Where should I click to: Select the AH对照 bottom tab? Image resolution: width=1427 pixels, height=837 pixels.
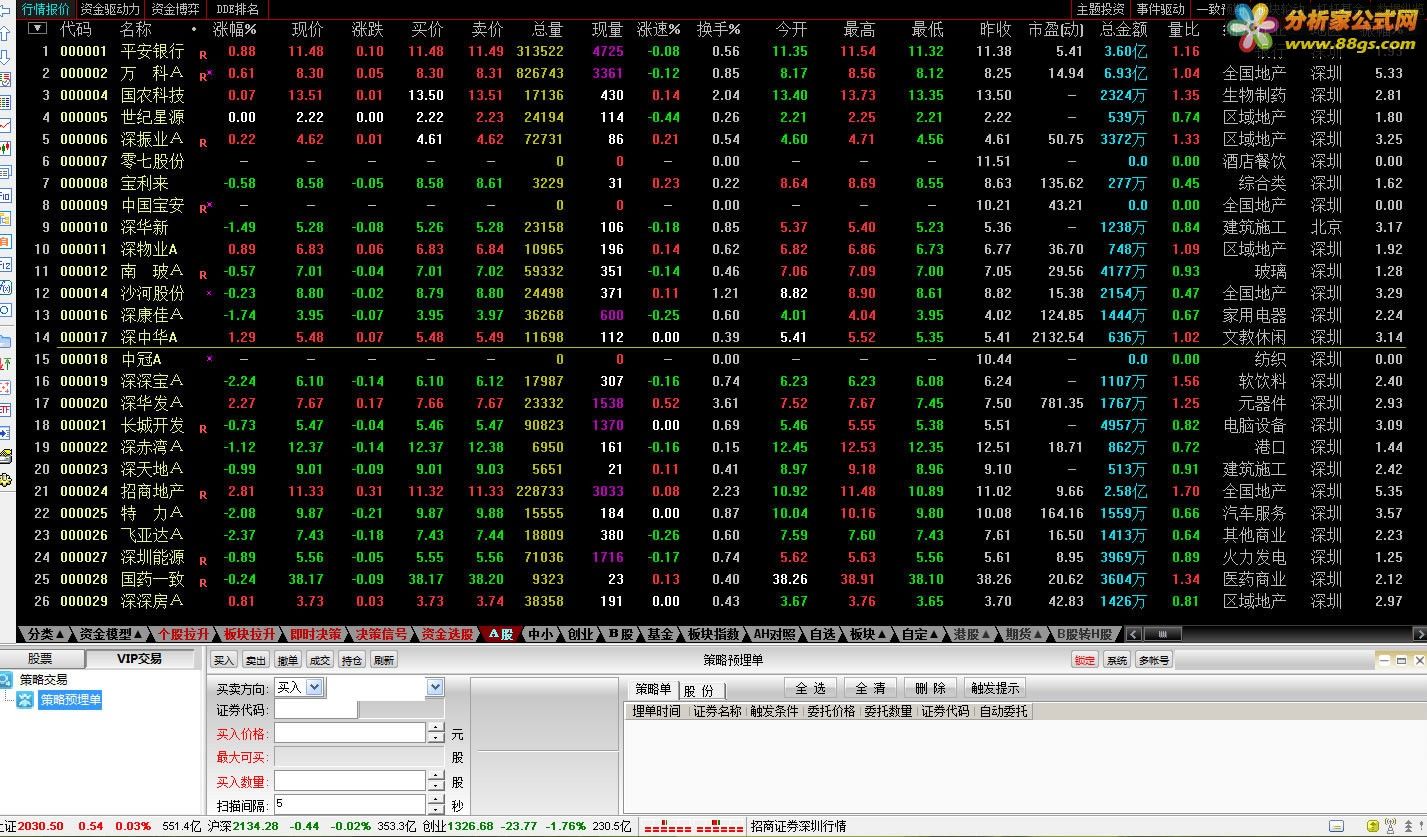pyautogui.click(x=775, y=634)
